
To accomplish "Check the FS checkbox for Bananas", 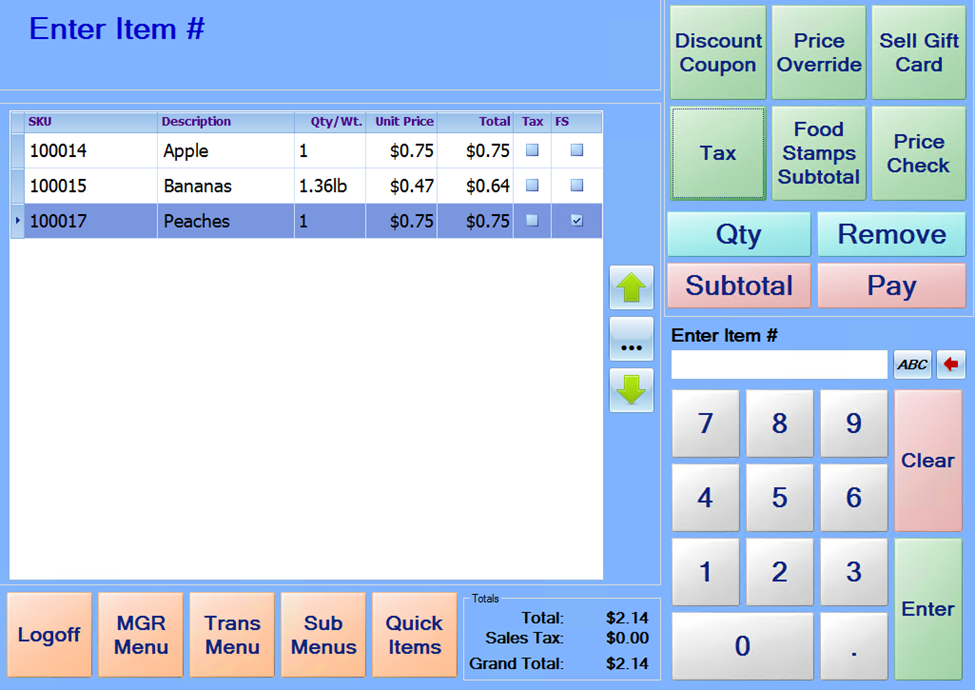I will (577, 186).
